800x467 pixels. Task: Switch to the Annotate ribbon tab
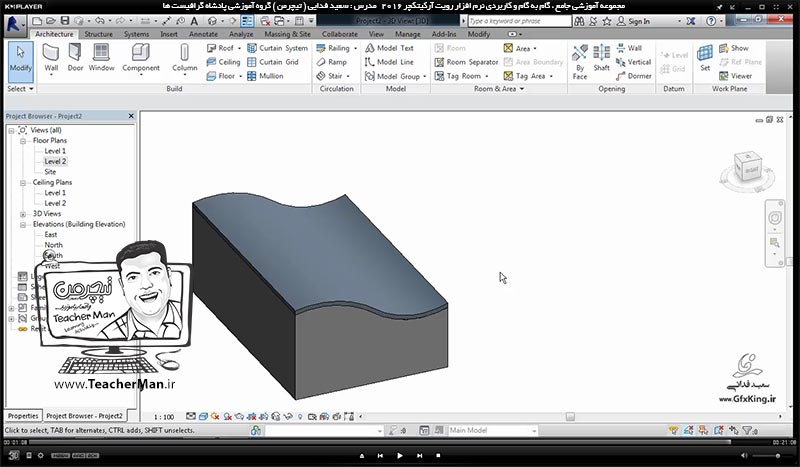[x=203, y=34]
